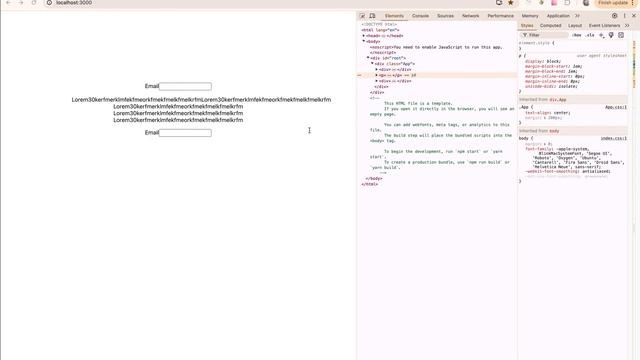Select the Layout sidebar tab
640x360 pixels.
pyautogui.click(x=575, y=26)
